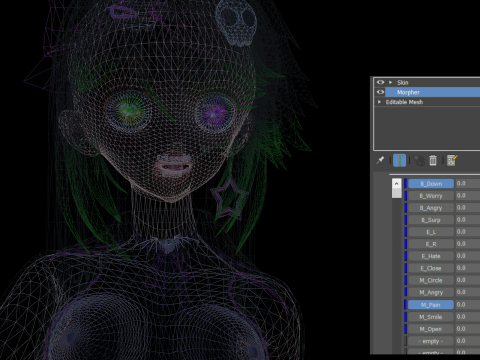Click the B_Angry value field
Viewport: 480px width, 360px height.
point(468,208)
